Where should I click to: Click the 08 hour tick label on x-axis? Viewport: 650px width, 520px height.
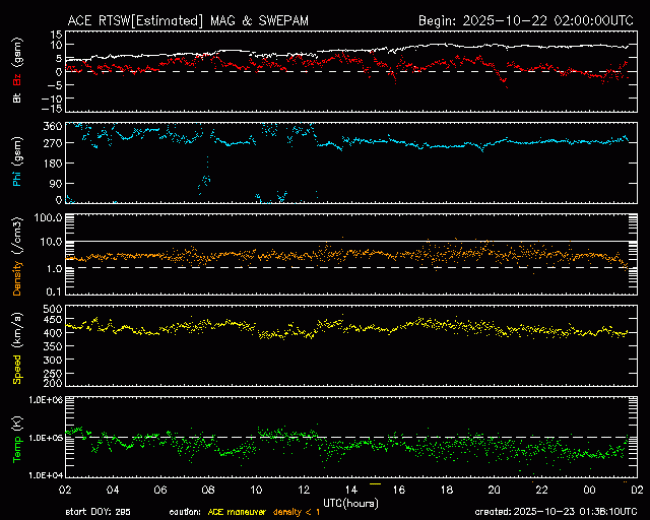tap(209, 489)
